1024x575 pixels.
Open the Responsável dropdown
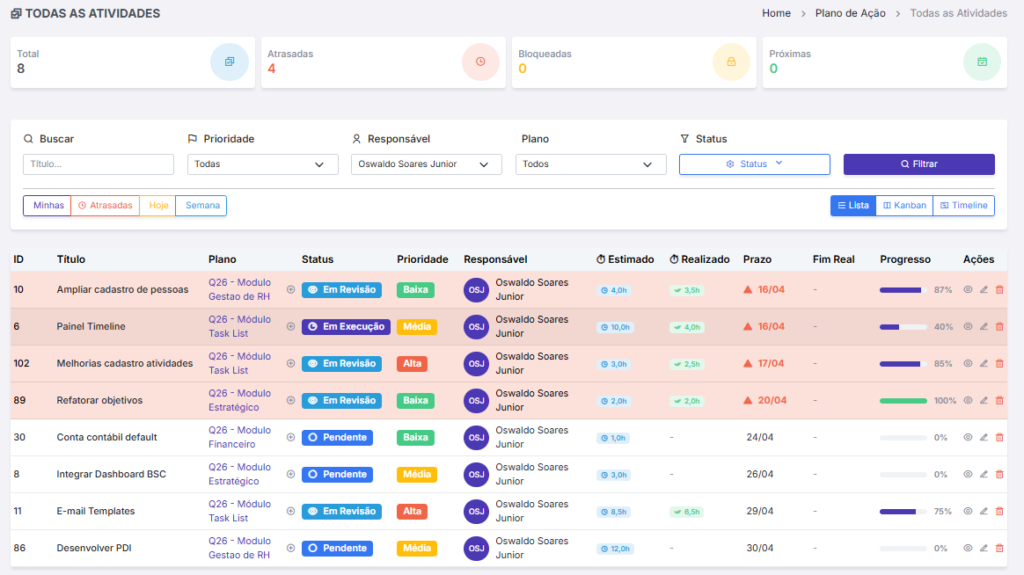[426, 164]
